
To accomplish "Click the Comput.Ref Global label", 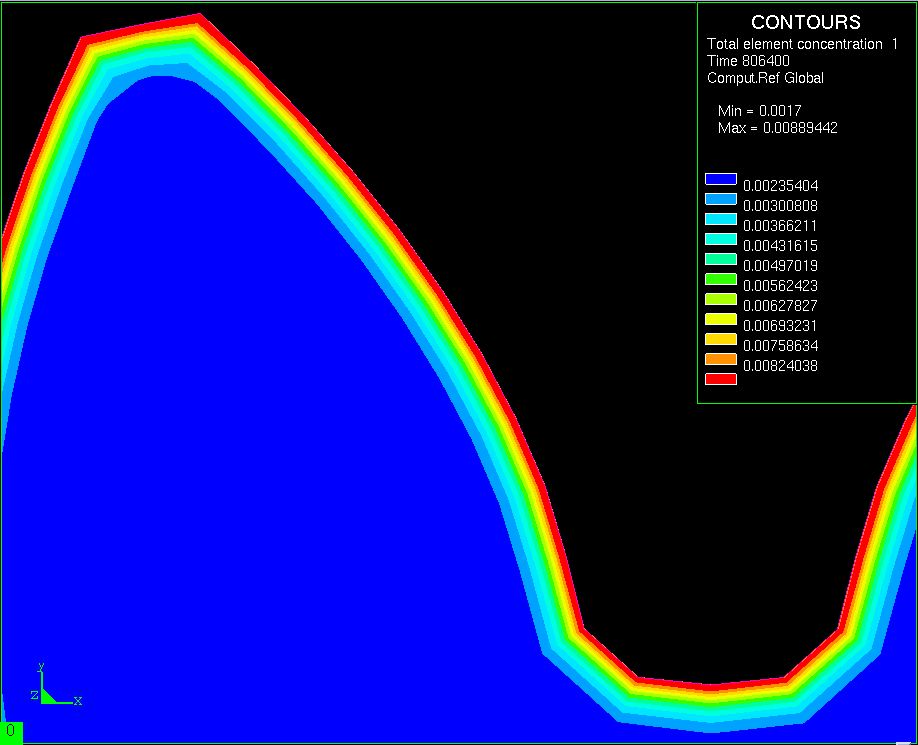I will [765, 78].
